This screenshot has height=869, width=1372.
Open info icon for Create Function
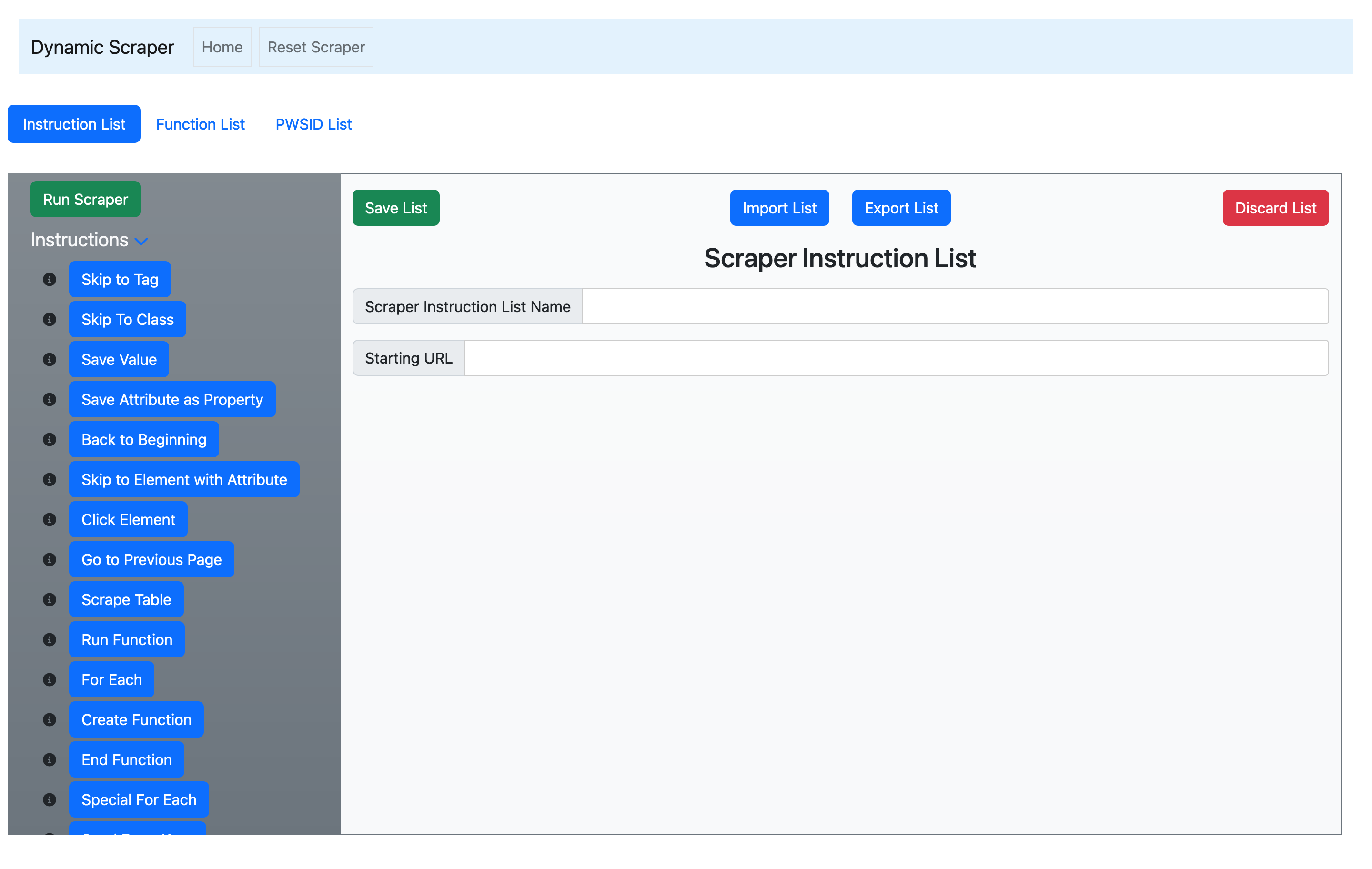(50, 720)
